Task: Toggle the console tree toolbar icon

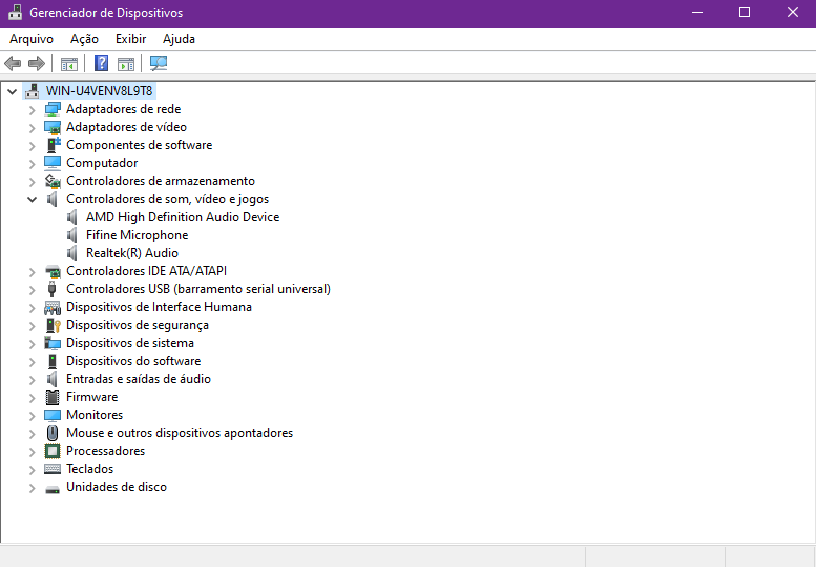Action: coord(69,64)
